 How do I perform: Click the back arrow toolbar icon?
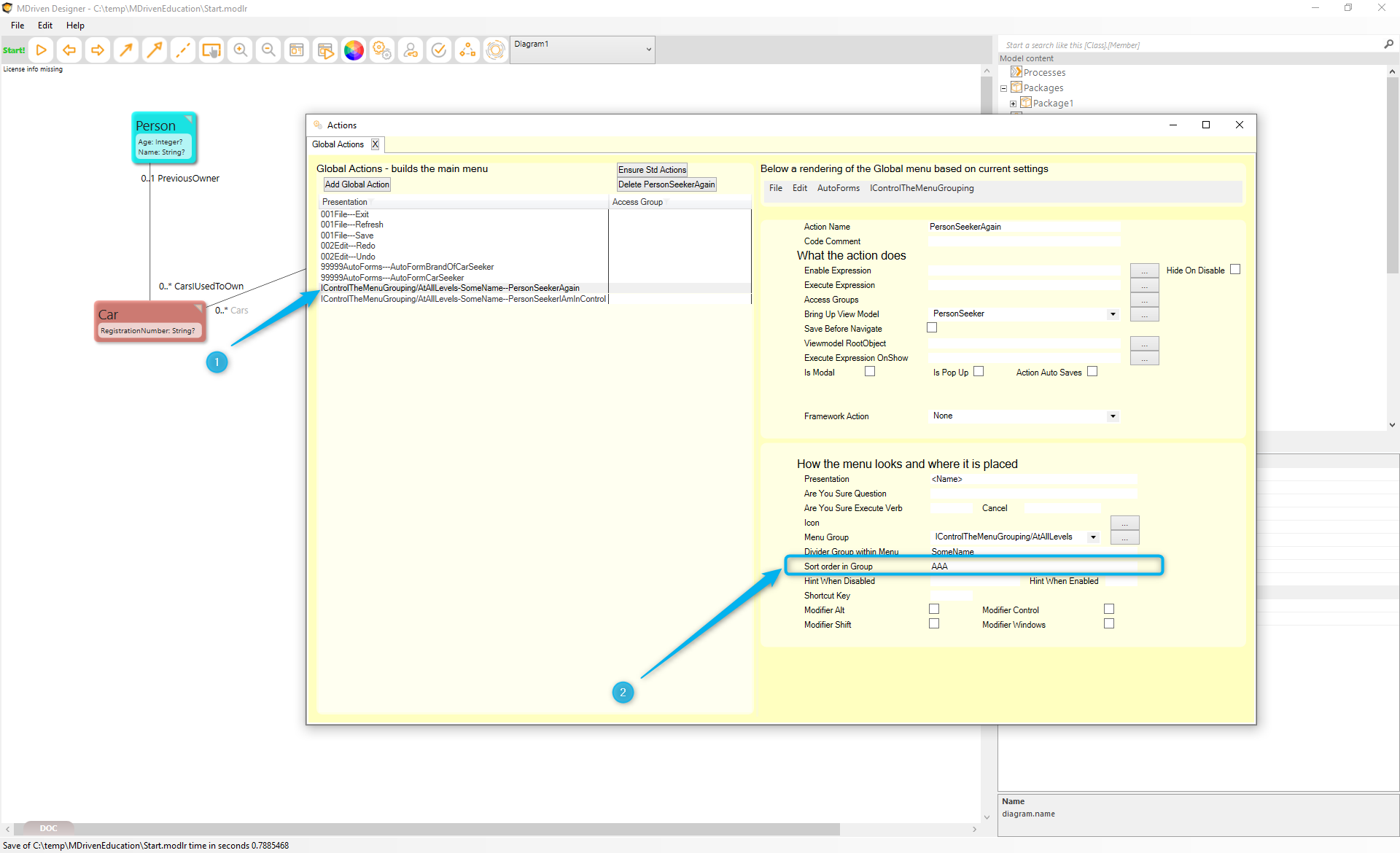click(69, 50)
